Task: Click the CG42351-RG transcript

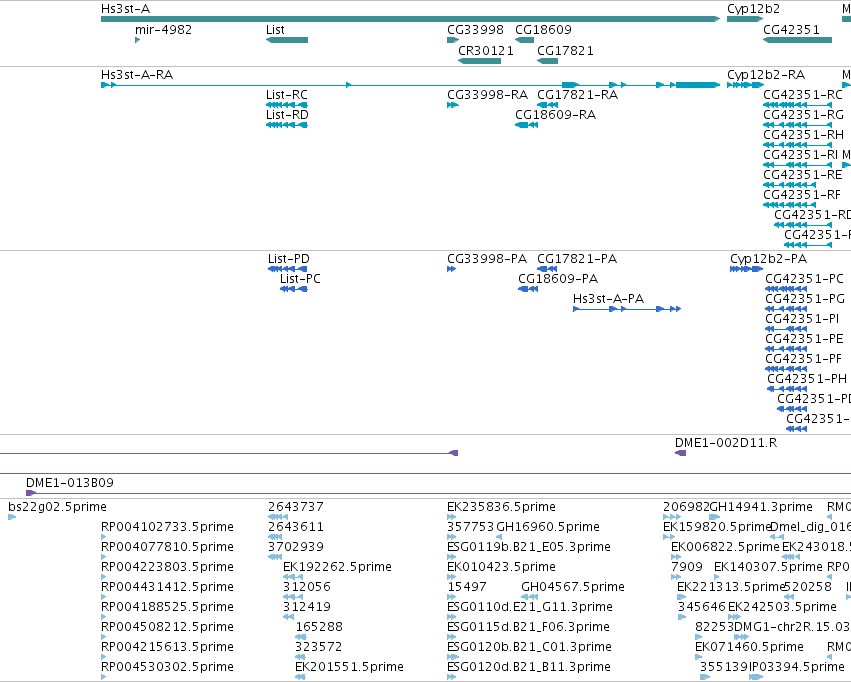Action: point(797,125)
